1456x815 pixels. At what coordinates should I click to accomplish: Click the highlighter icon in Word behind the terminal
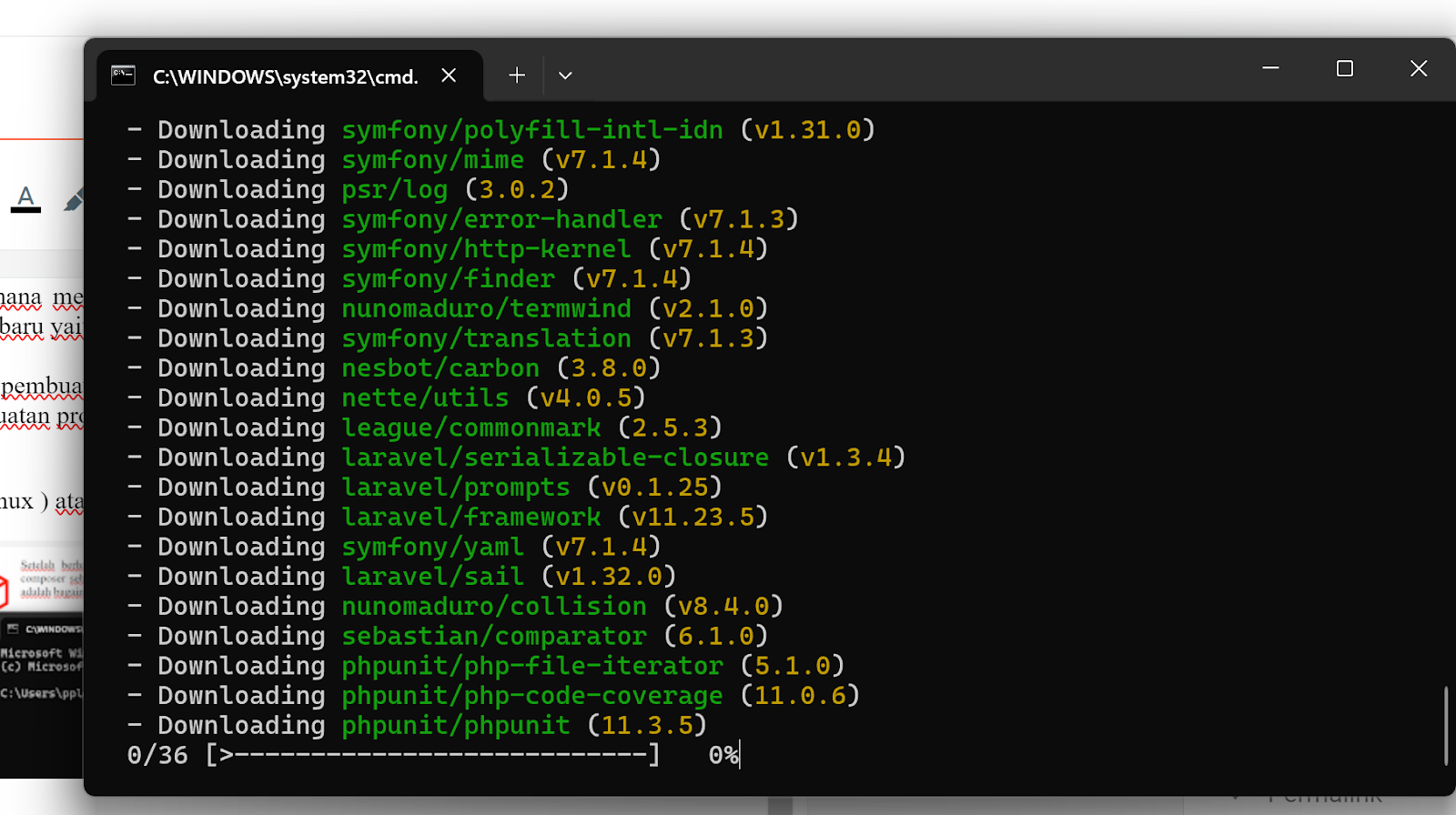pyautogui.click(x=73, y=199)
